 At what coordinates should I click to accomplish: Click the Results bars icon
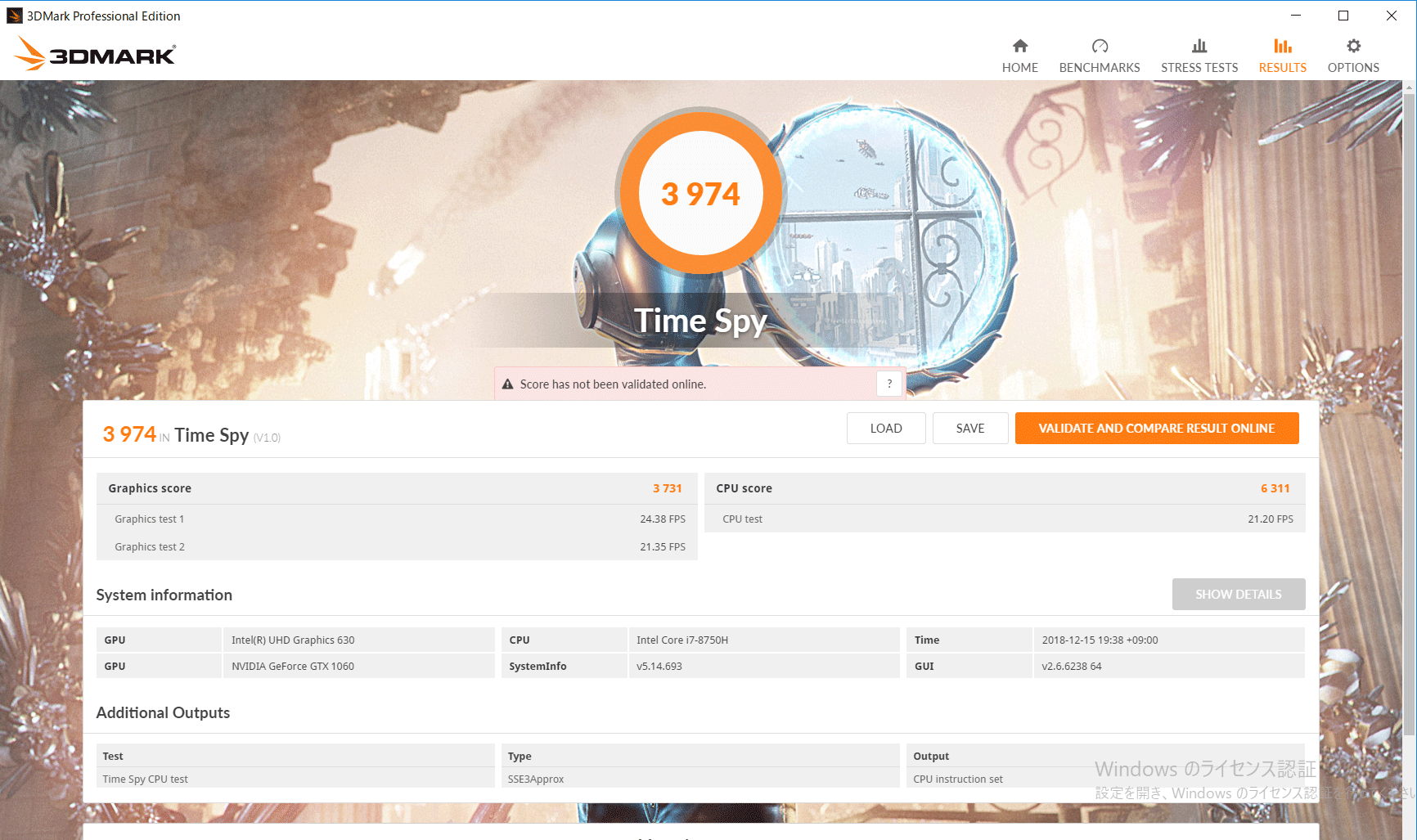click(1283, 46)
